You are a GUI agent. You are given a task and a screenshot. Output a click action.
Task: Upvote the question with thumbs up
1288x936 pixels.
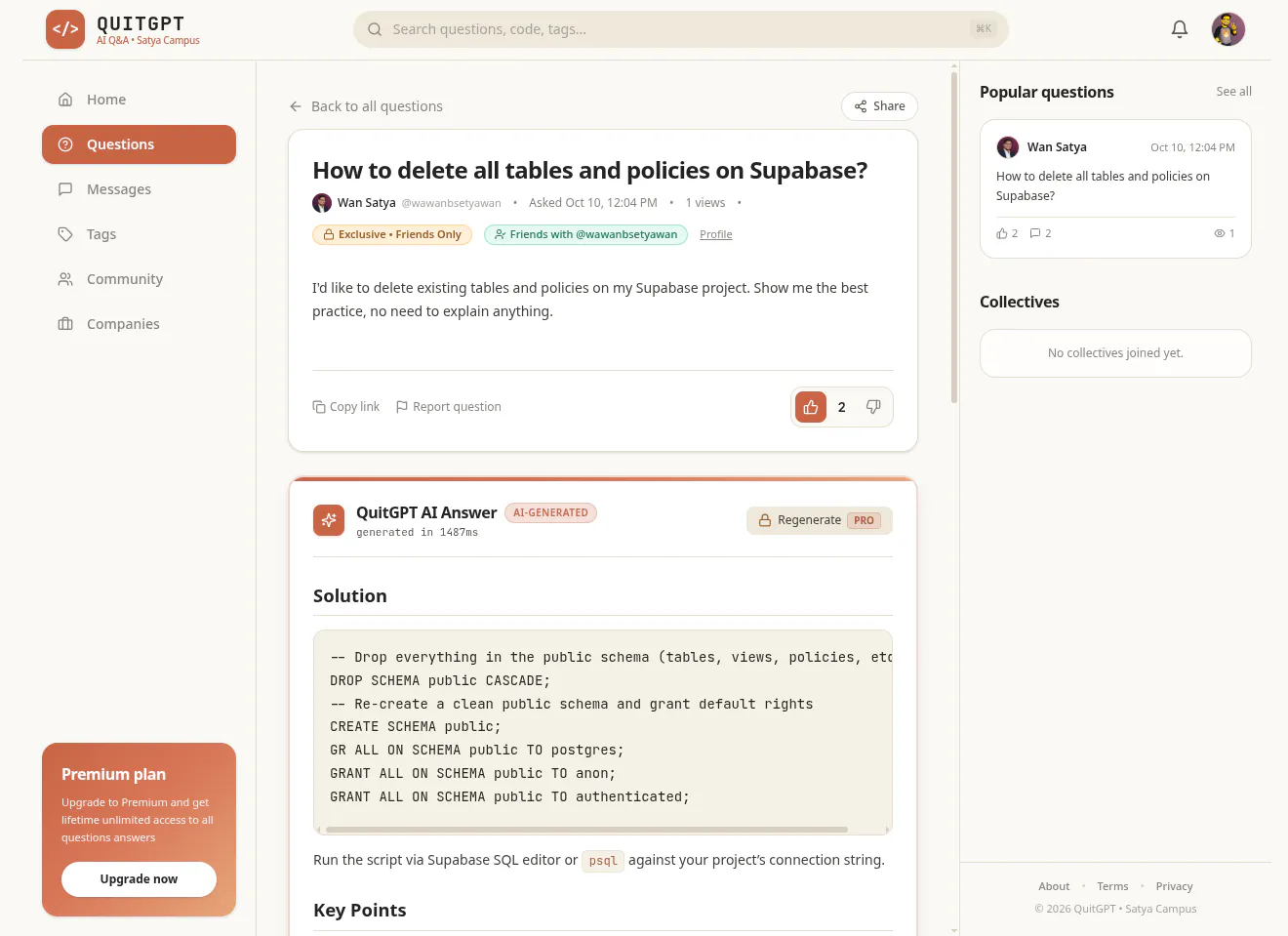[x=811, y=407]
